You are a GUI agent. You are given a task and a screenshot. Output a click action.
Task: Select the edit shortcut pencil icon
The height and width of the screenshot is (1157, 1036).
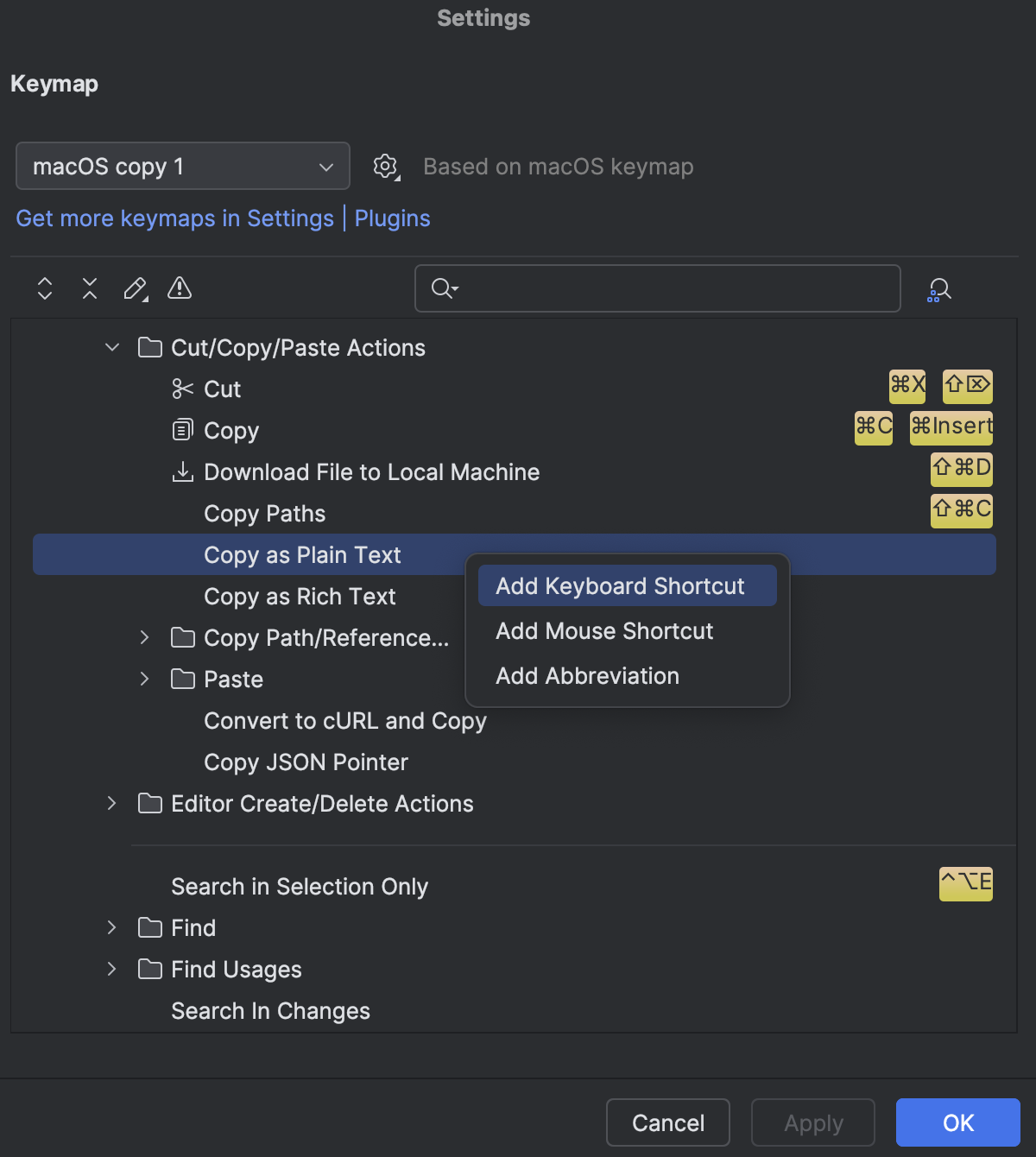click(x=135, y=288)
